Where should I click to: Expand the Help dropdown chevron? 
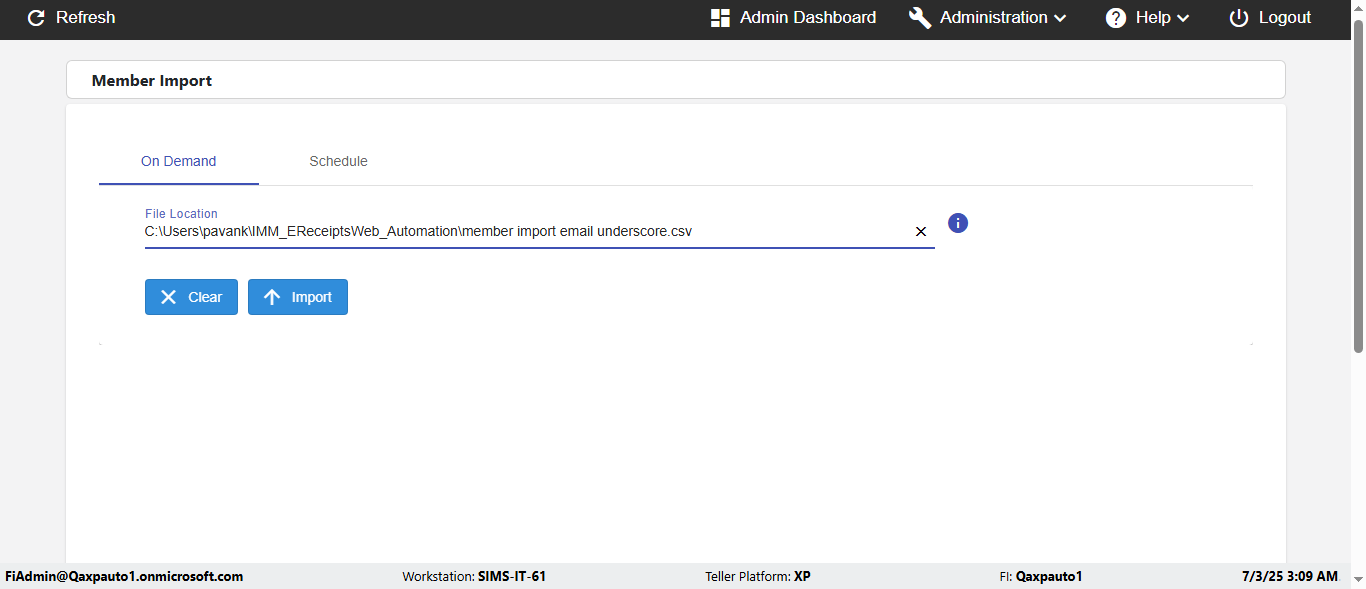click(1183, 18)
